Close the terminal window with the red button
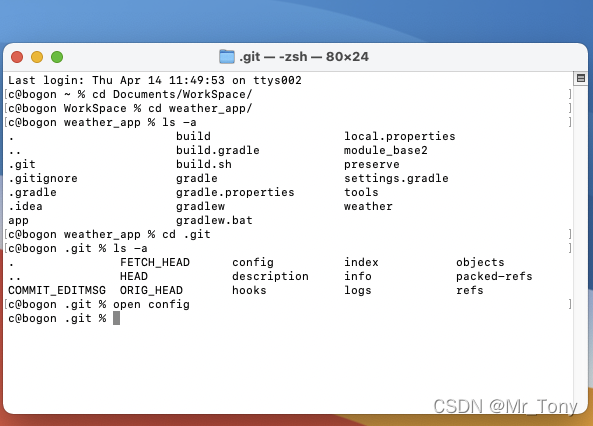 click(x=17, y=57)
